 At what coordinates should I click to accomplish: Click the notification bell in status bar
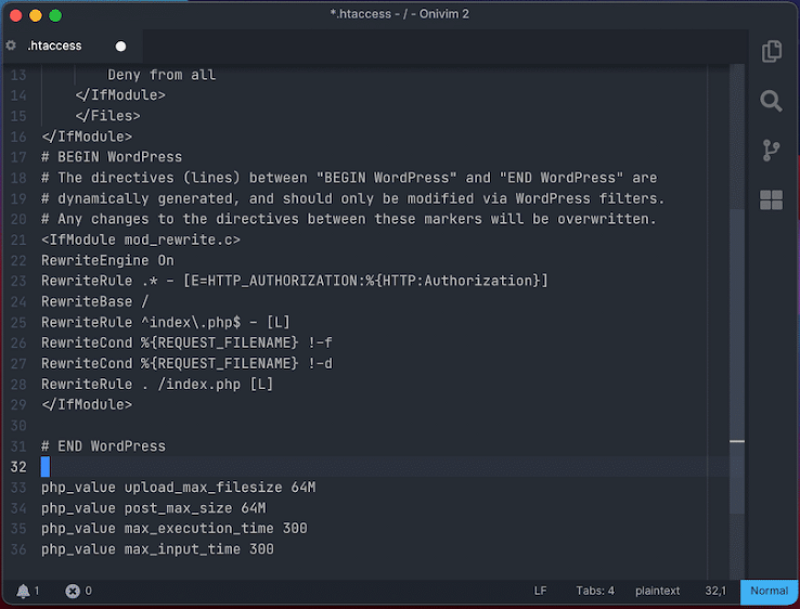coord(22,591)
